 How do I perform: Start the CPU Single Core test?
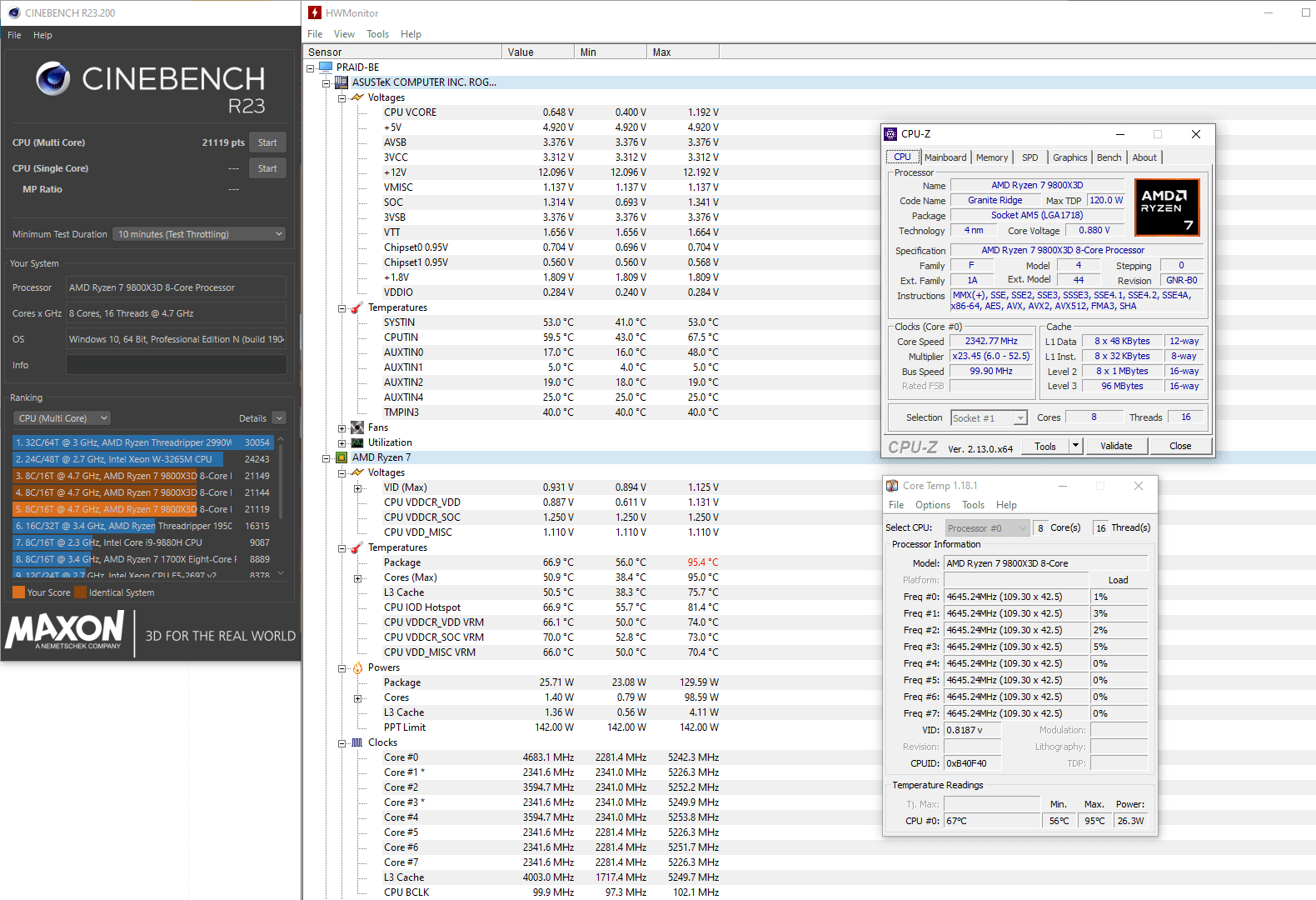(x=267, y=168)
